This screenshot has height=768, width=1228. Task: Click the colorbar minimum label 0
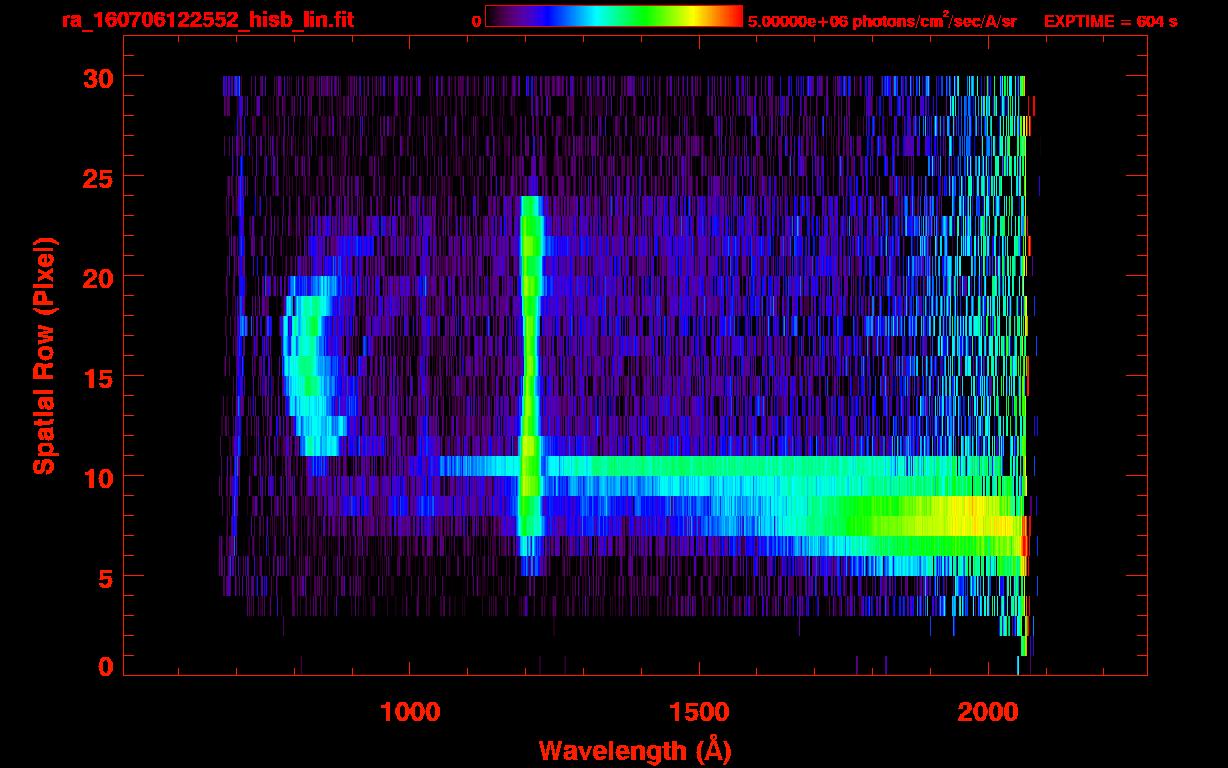click(x=476, y=21)
